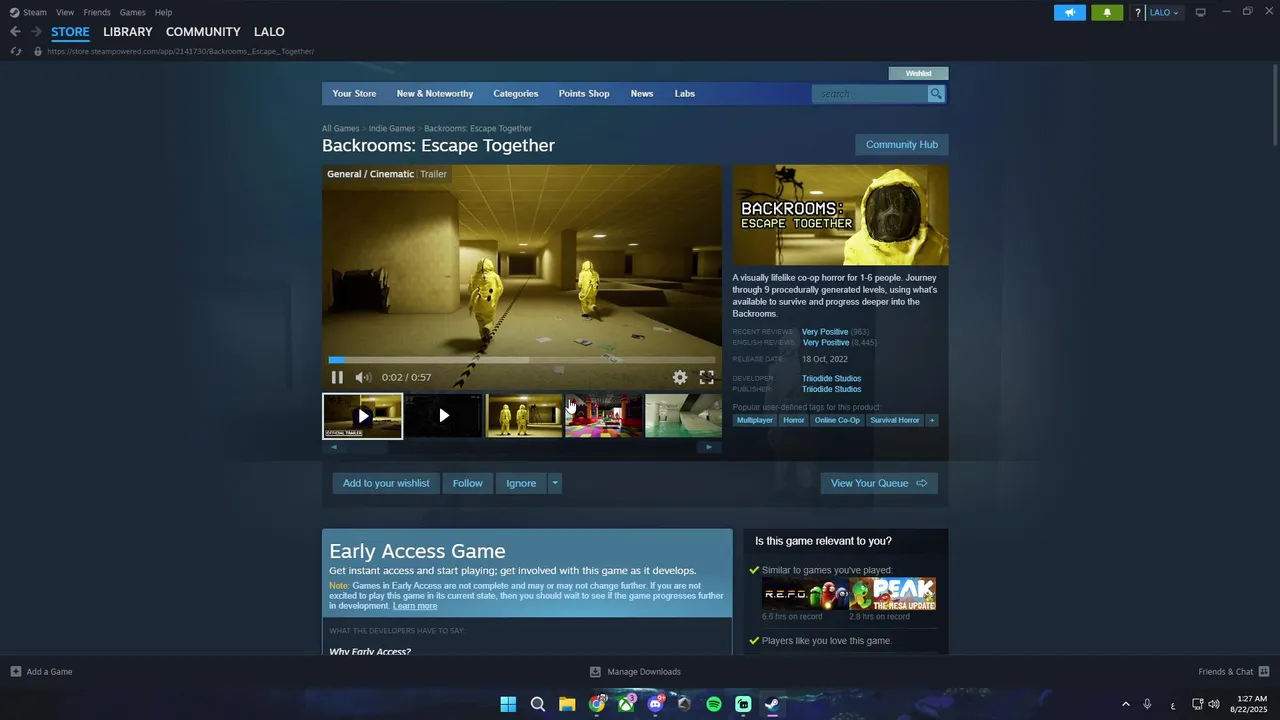Open the notifications bell
Image resolution: width=1280 pixels, height=720 pixels.
pos(1107,12)
